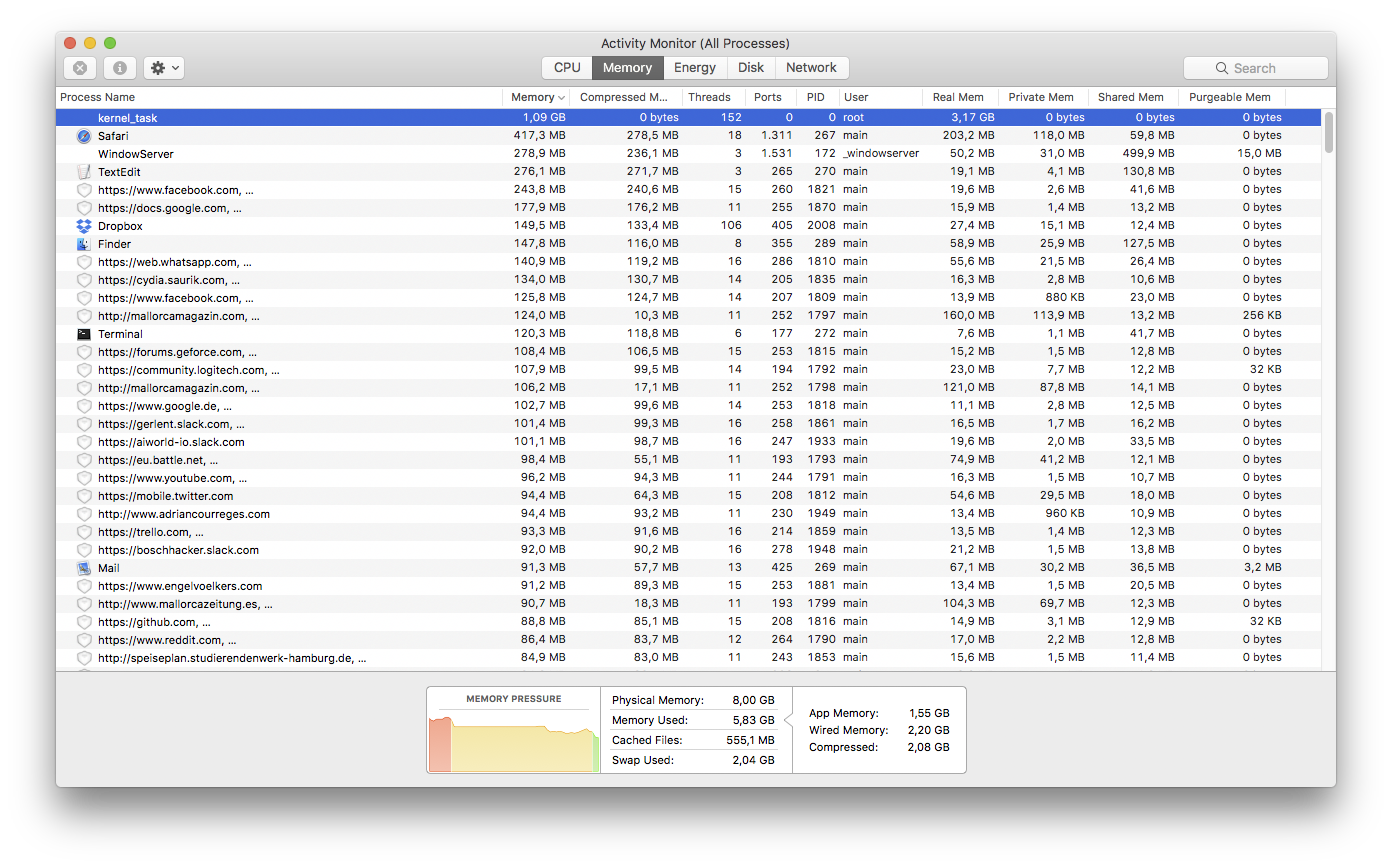This screenshot has height=867, width=1392.
Task: Select the kernel_task process name
Action: [x=128, y=118]
